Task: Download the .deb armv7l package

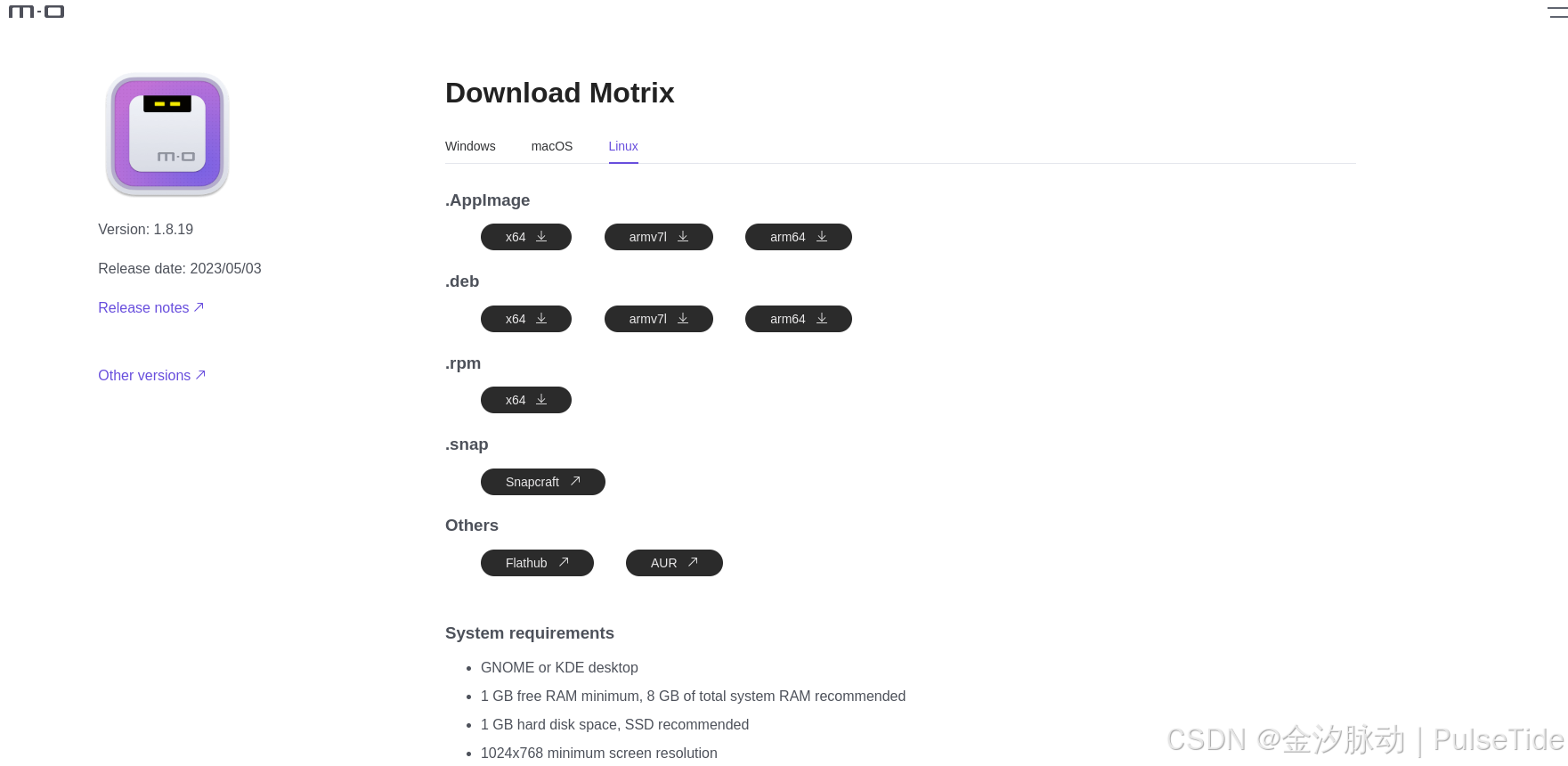Action: (x=659, y=319)
